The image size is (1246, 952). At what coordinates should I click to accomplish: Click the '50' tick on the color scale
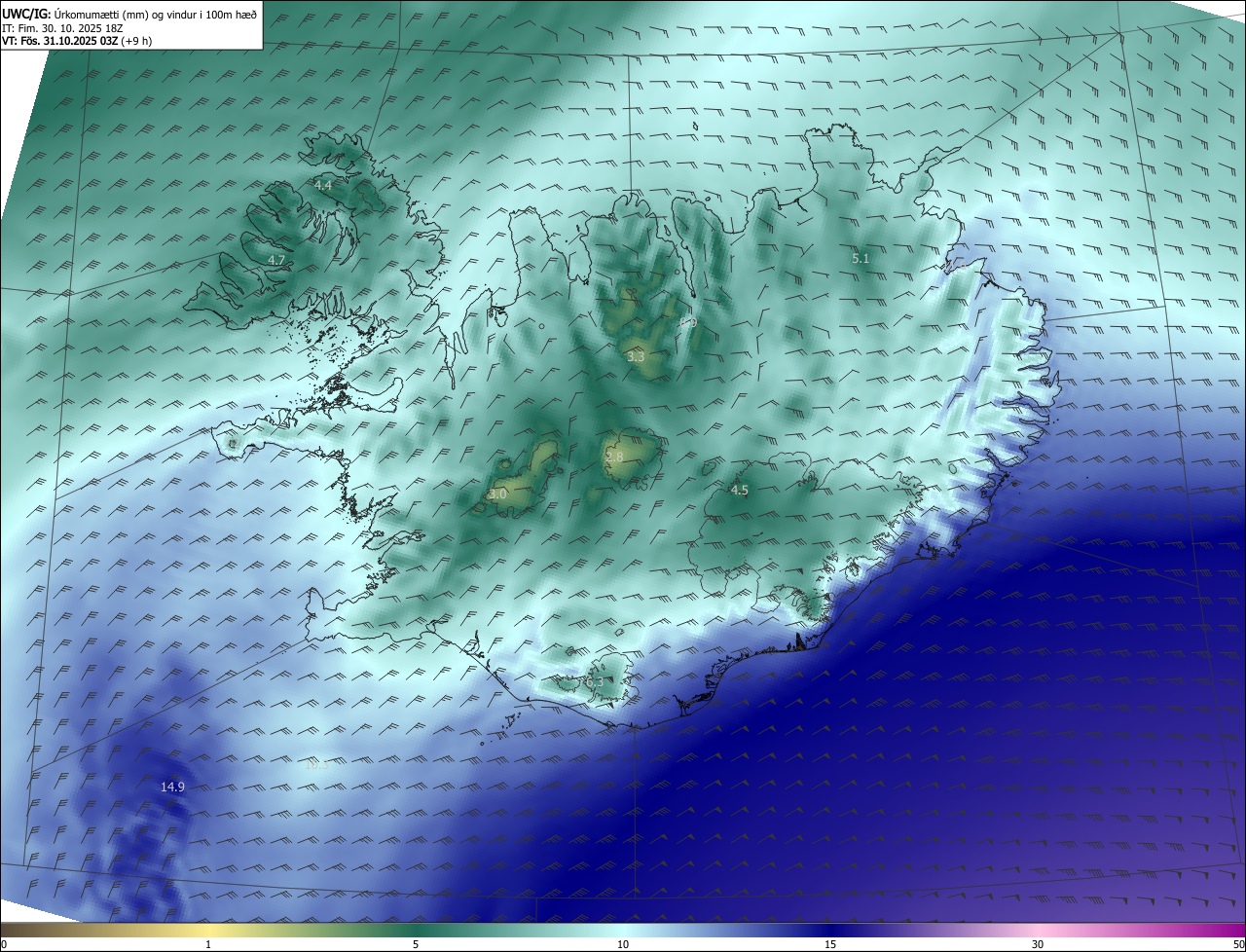tap(1238, 944)
